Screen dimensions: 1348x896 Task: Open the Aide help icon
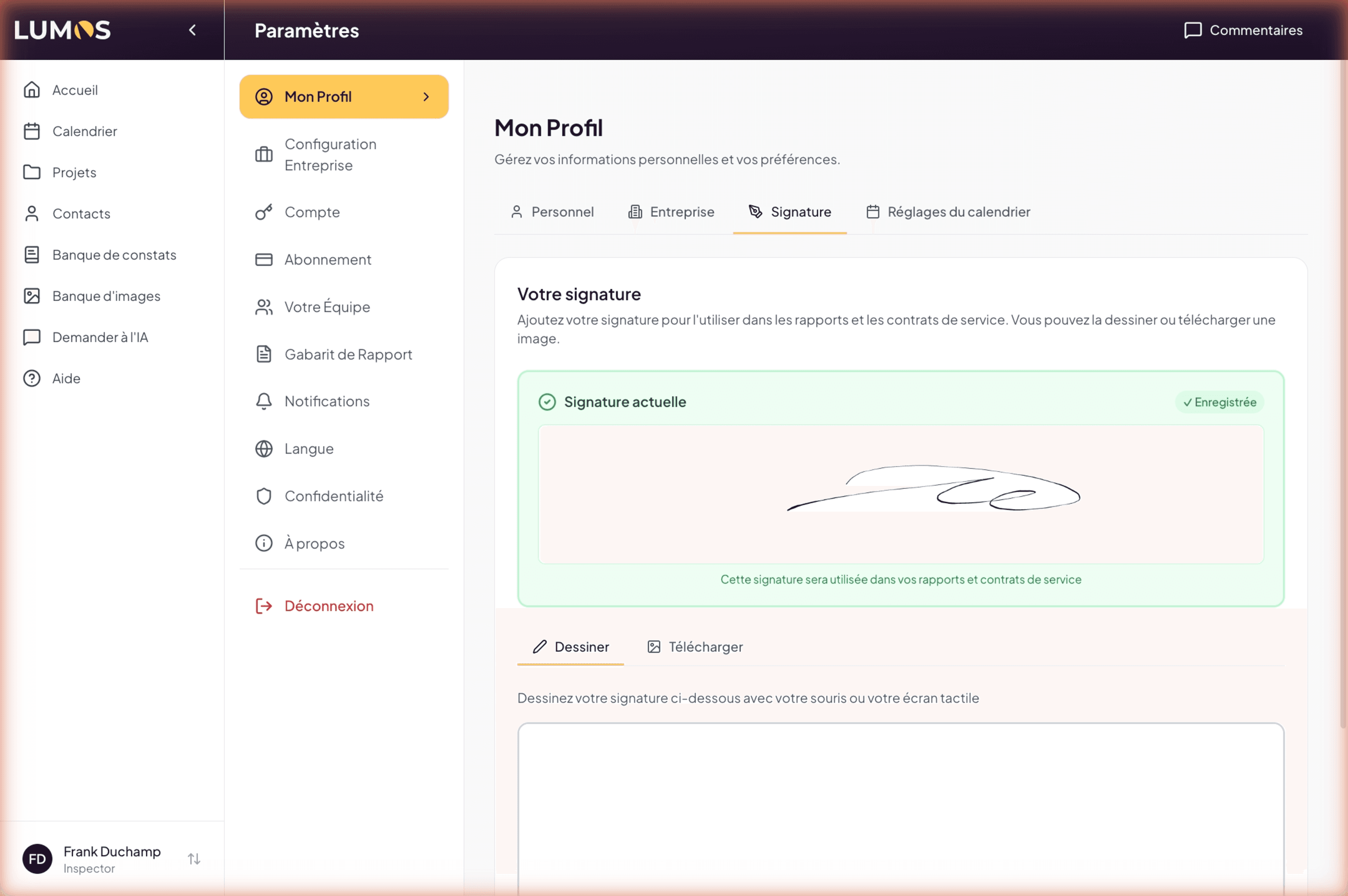(32, 378)
